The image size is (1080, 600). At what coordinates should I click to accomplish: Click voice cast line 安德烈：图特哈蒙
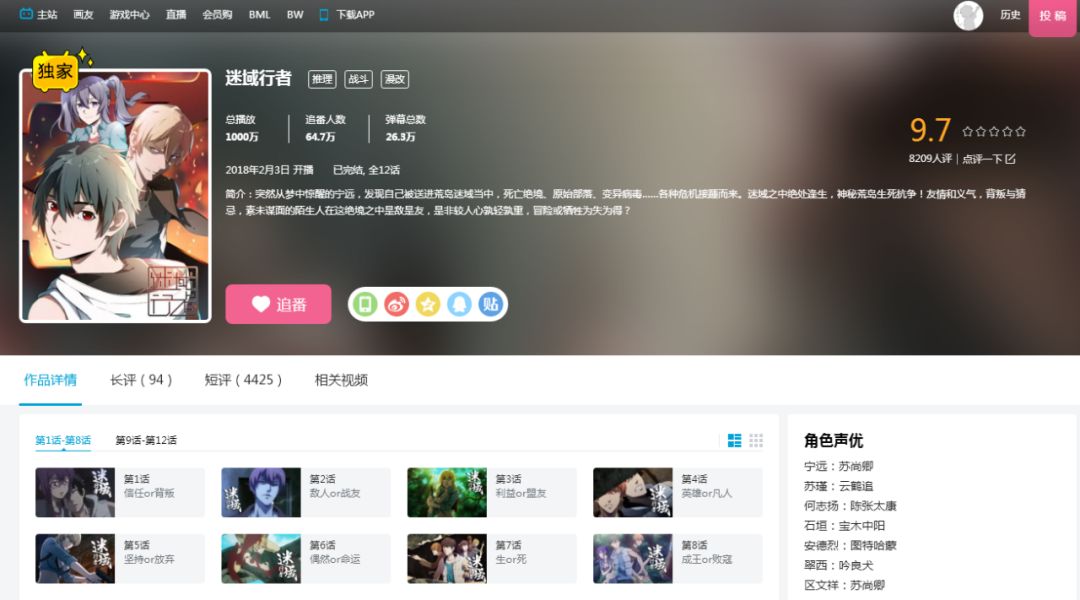(x=850, y=546)
